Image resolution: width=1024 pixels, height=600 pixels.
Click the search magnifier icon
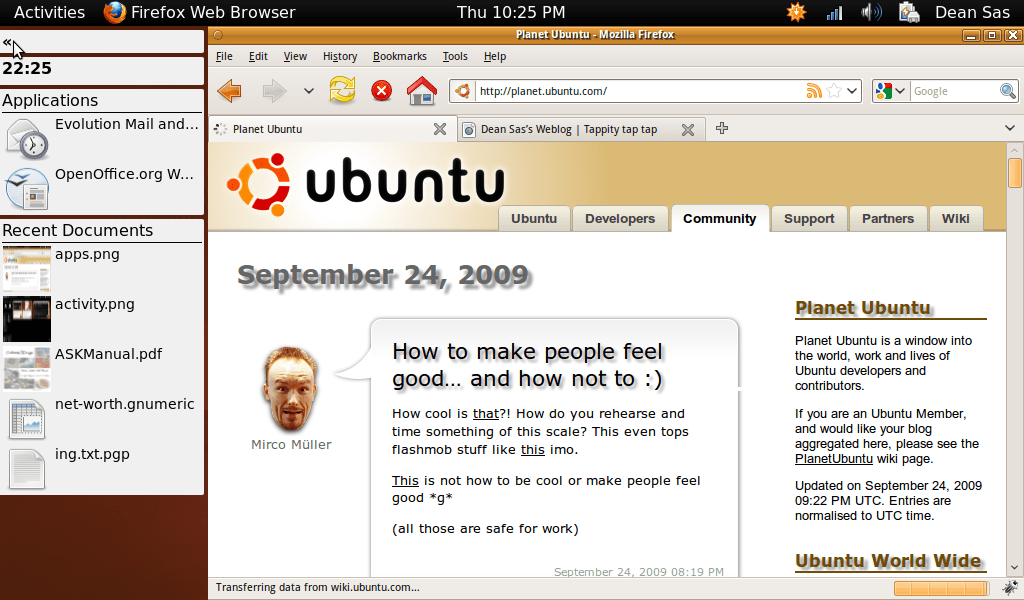point(1008,91)
